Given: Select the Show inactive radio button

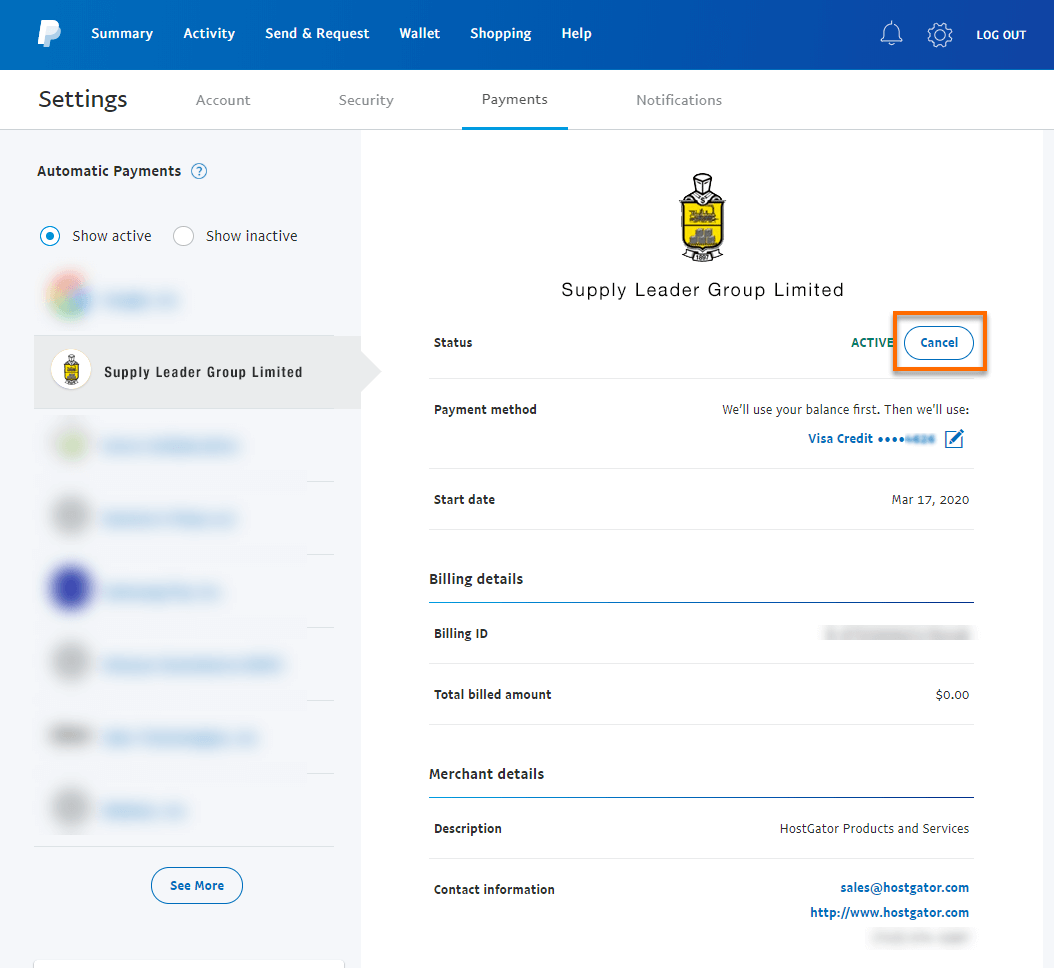Looking at the screenshot, I should (184, 236).
